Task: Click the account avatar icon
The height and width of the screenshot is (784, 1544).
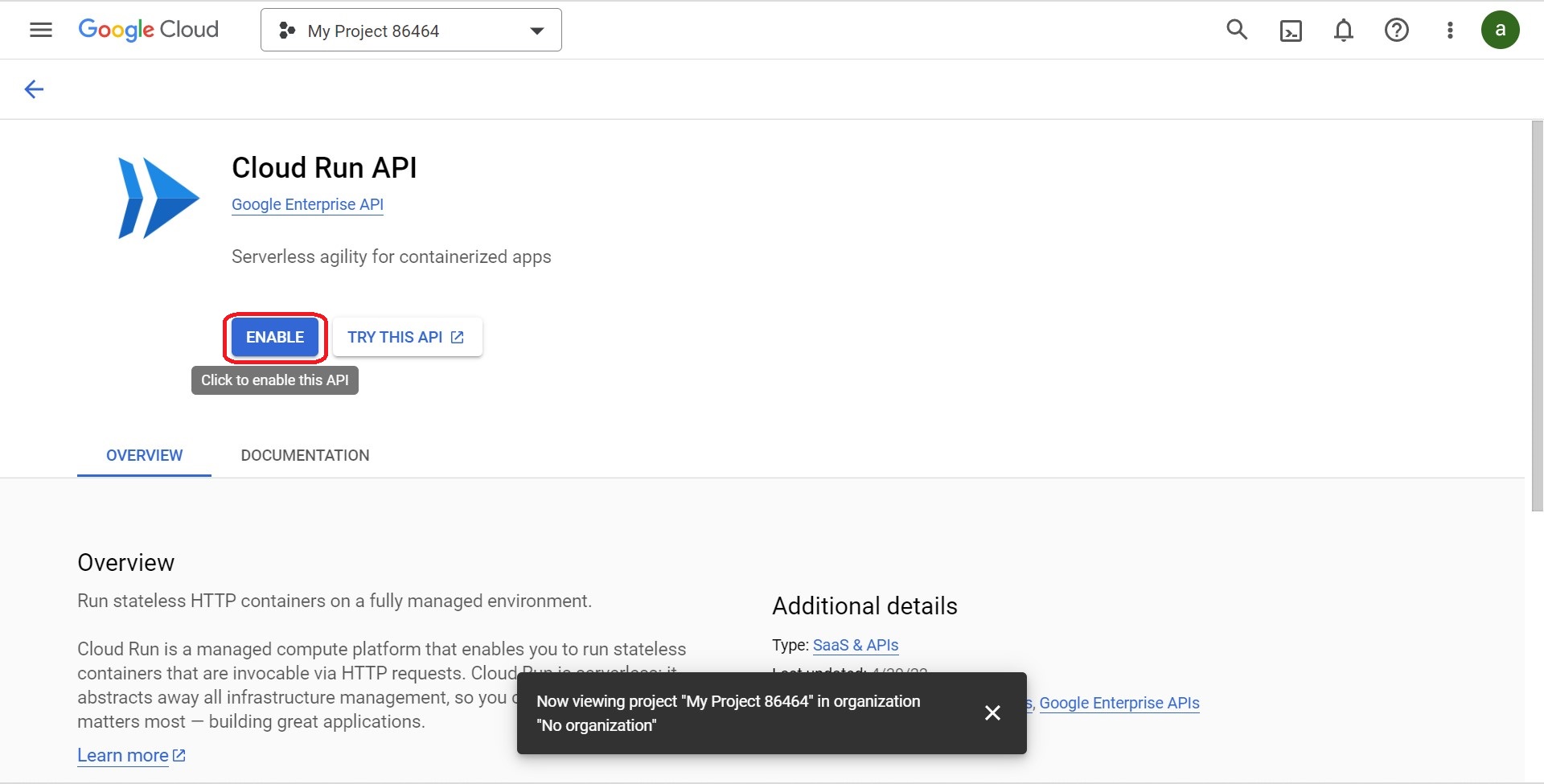Action: coord(1501,30)
